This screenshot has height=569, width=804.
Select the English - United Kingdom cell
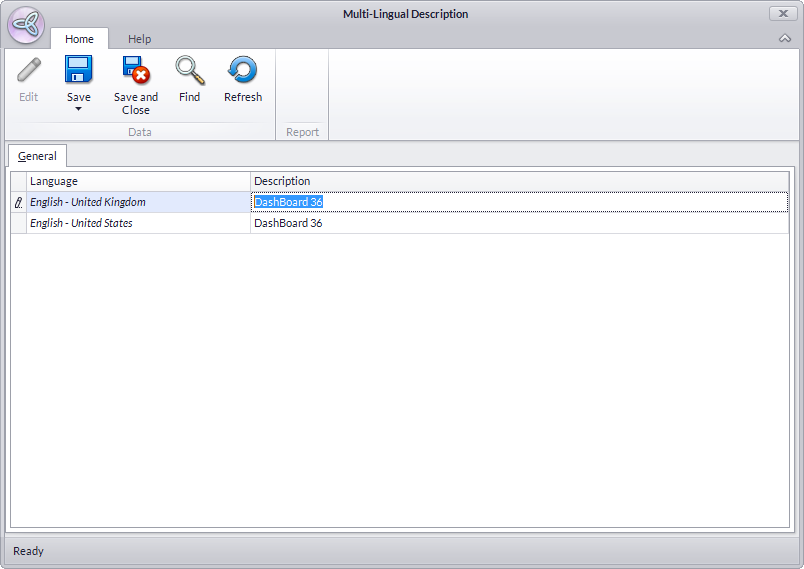[x=138, y=202]
